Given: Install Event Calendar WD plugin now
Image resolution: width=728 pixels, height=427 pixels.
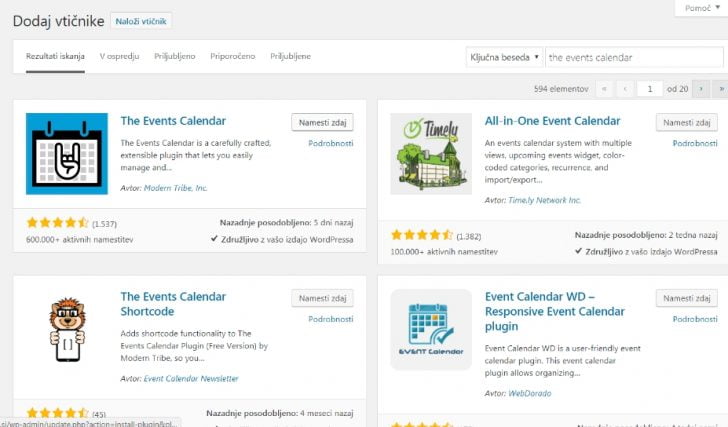Looking at the screenshot, I should coord(687,298).
